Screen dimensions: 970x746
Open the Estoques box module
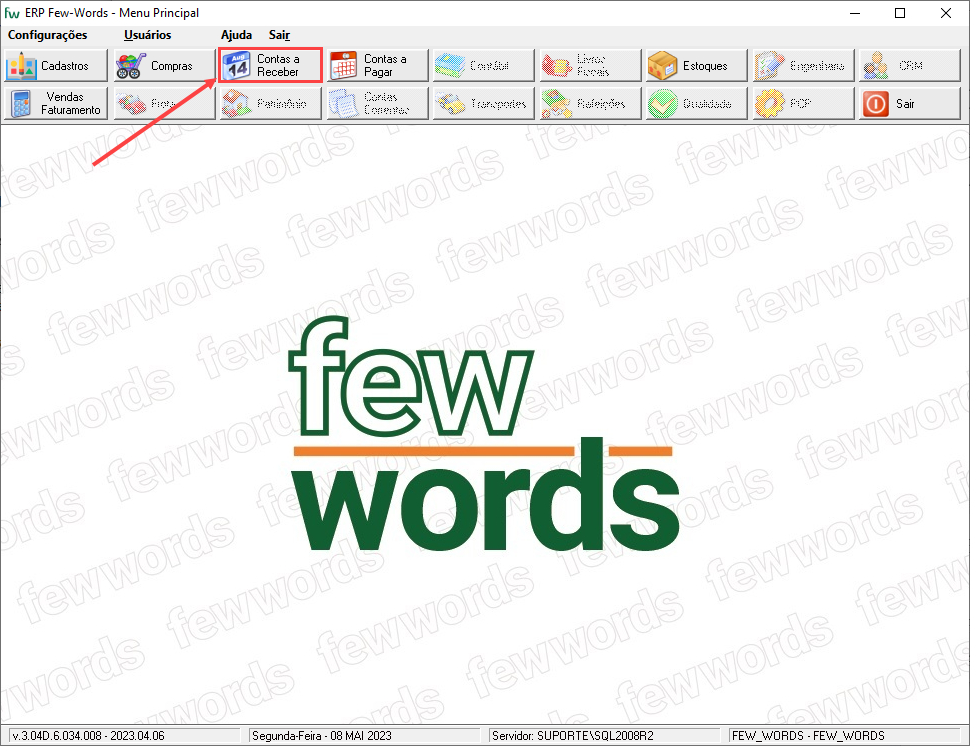point(697,66)
